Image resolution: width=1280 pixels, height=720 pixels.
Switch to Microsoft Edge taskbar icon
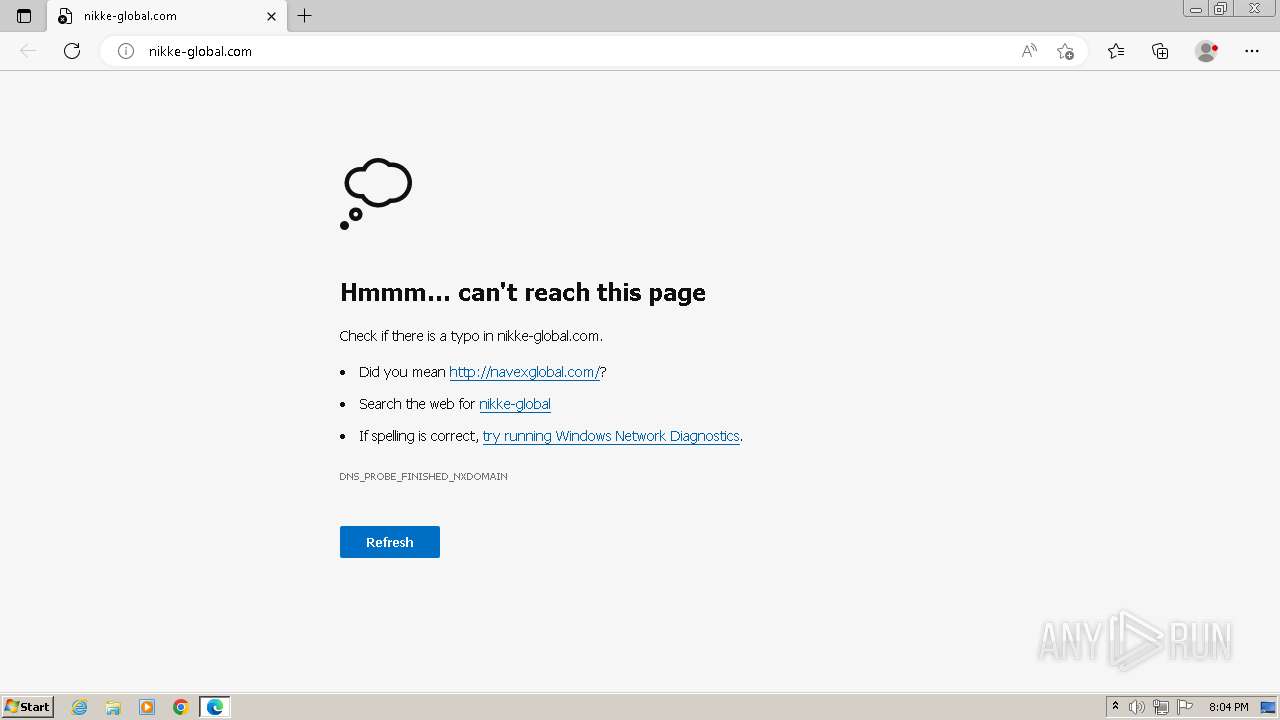[215, 707]
